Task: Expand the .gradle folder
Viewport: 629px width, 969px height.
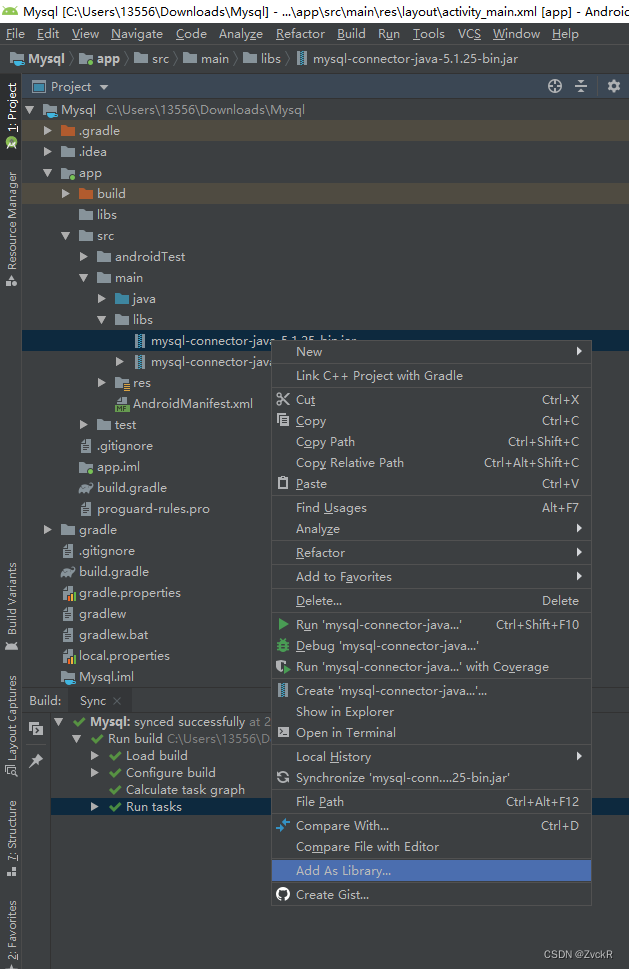Action: point(48,131)
